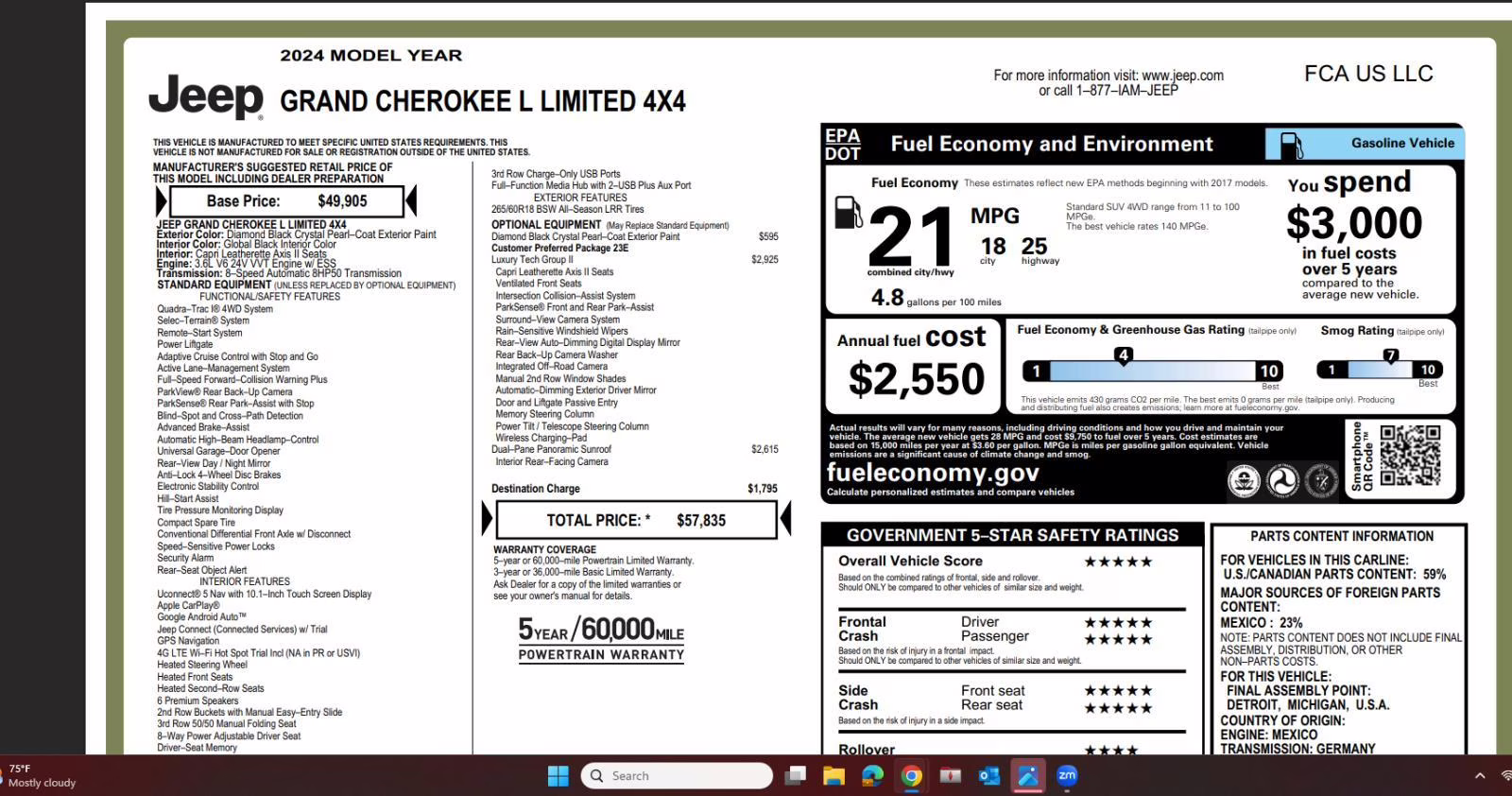Click the 2024 MODEL YEAR heading
The height and width of the screenshot is (796, 1512).
(371, 56)
